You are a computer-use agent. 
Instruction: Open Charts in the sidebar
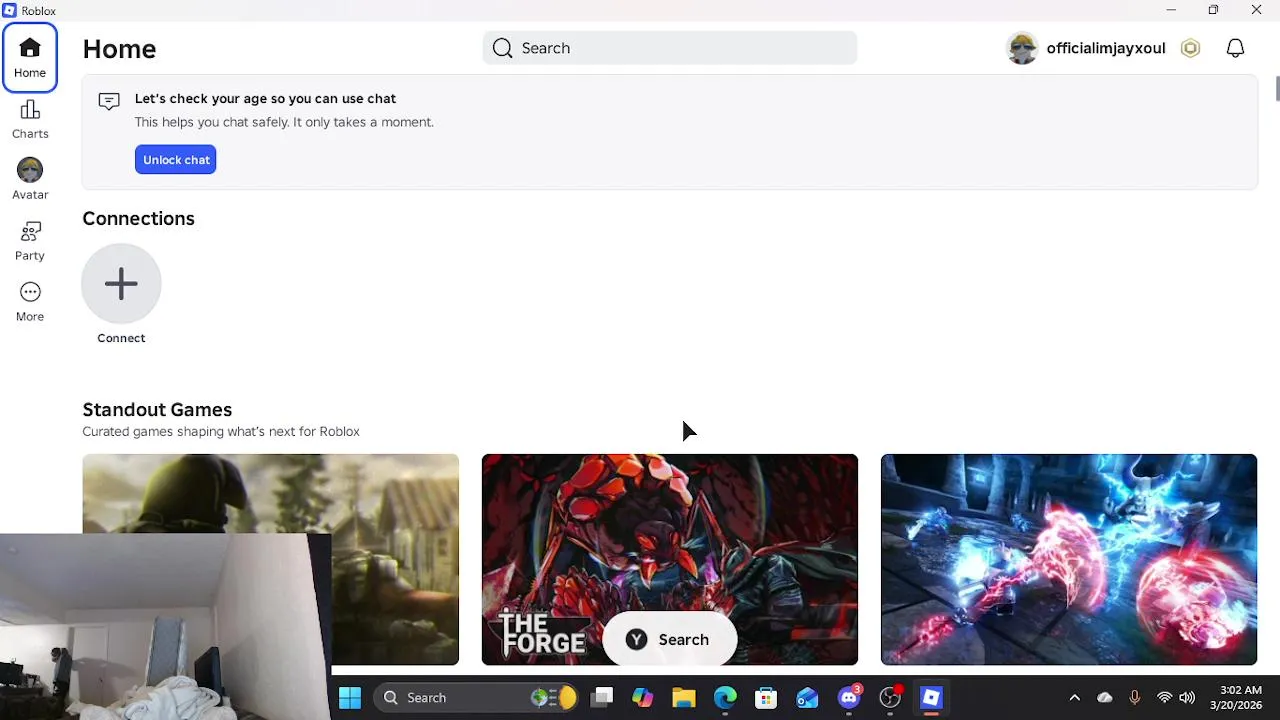30,119
